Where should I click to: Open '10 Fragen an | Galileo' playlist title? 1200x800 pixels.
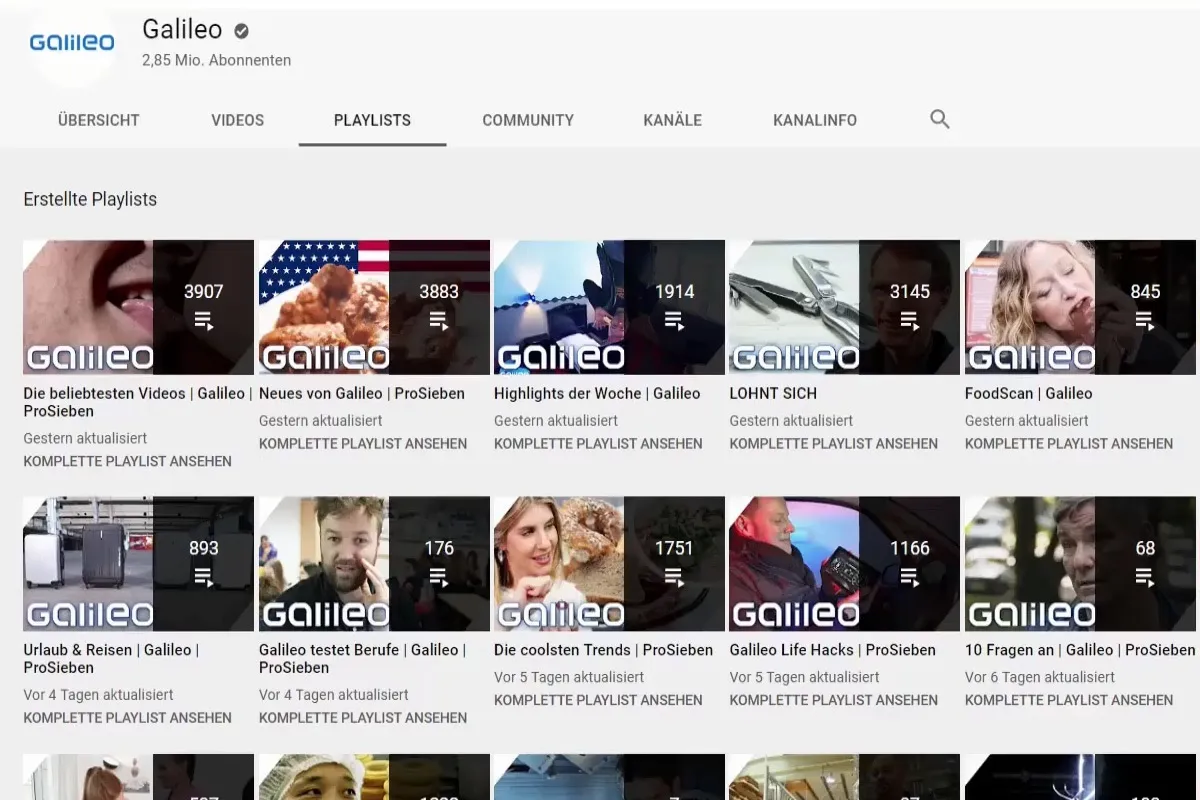(x=1080, y=650)
